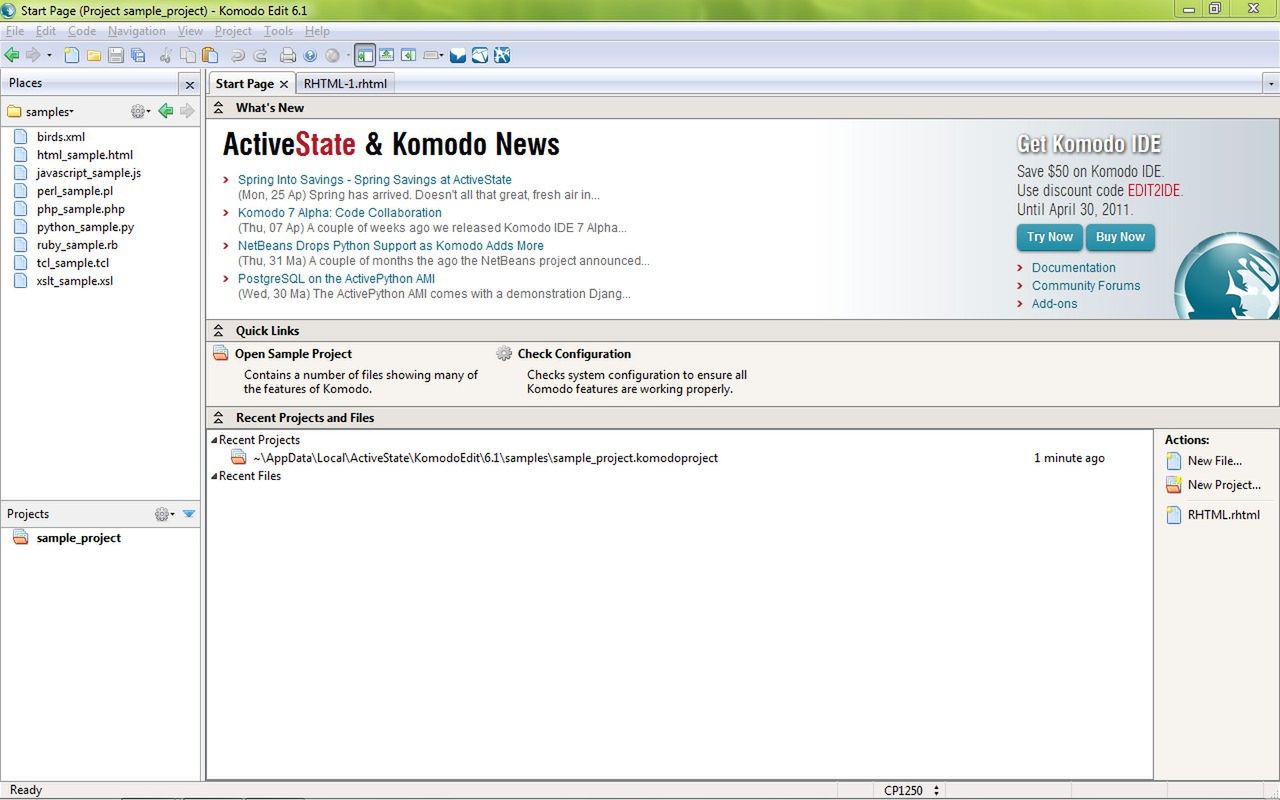Click the Open File folder toolbar icon

point(94,55)
